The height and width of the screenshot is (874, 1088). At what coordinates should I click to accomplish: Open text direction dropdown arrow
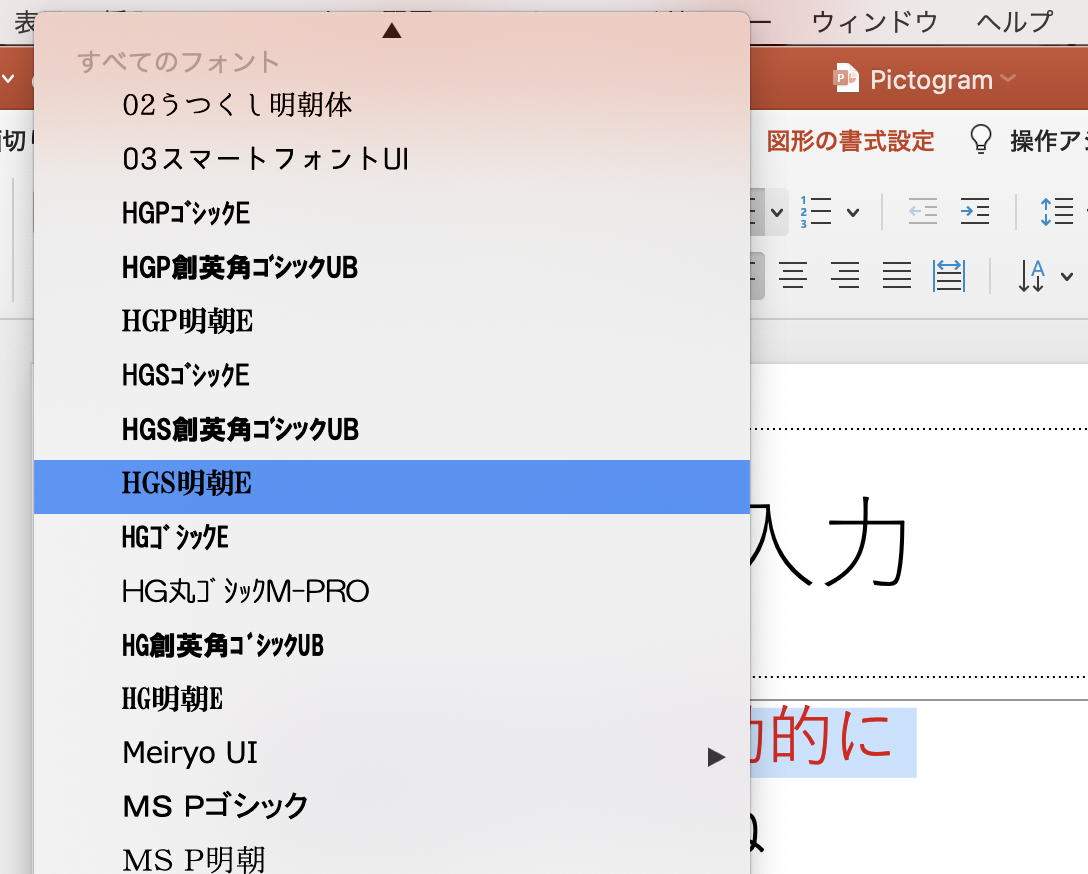1067,276
